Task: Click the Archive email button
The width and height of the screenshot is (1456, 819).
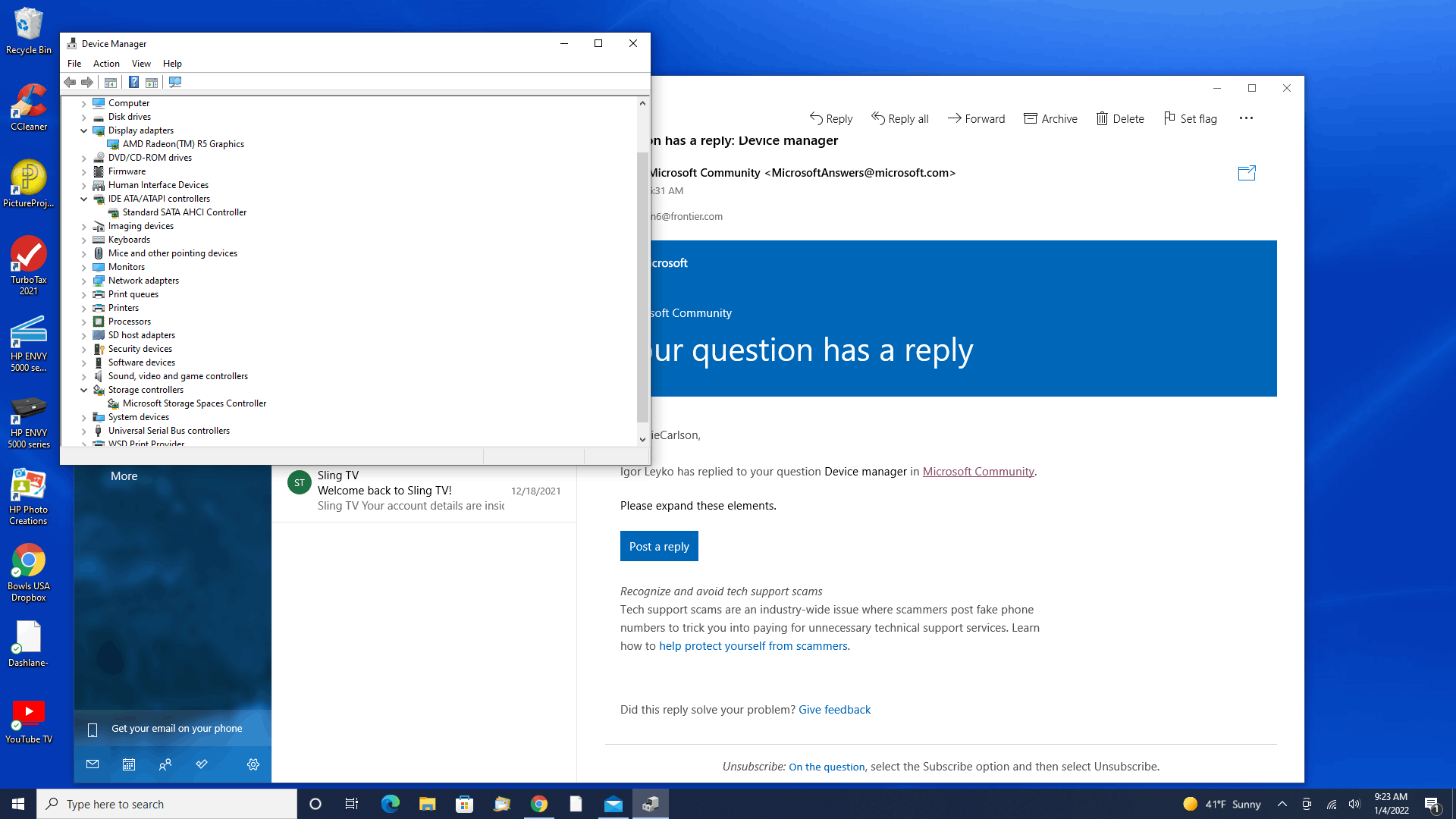Action: (x=1050, y=118)
